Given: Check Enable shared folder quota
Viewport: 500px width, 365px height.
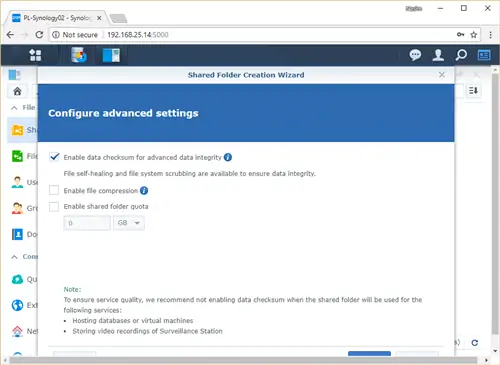Looking at the screenshot, I should [x=54, y=207].
